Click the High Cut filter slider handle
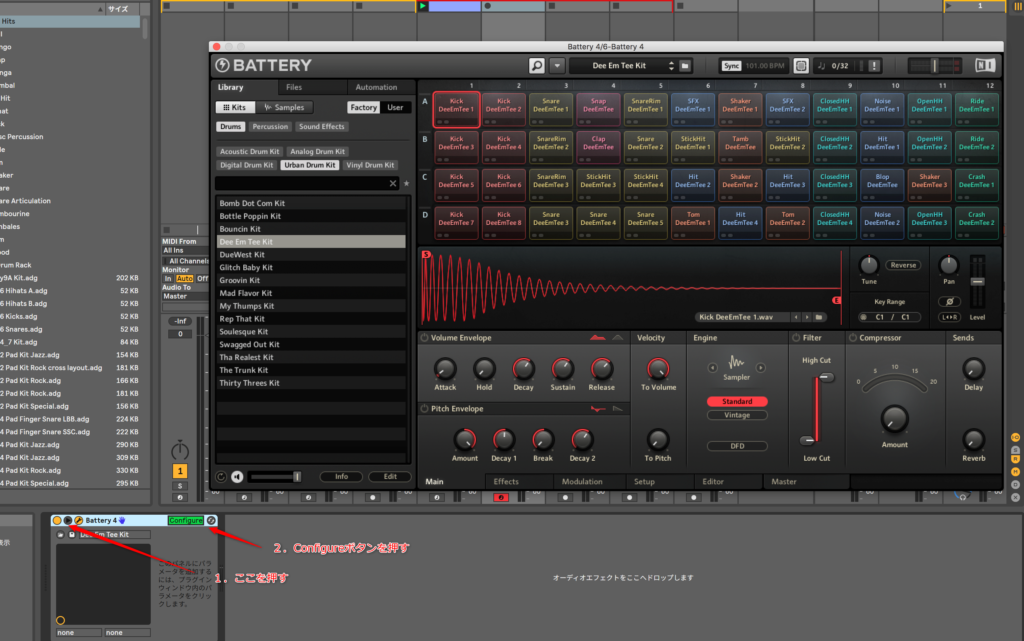The height and width of the screenshot is (641, 1024). tap(825, 378)
